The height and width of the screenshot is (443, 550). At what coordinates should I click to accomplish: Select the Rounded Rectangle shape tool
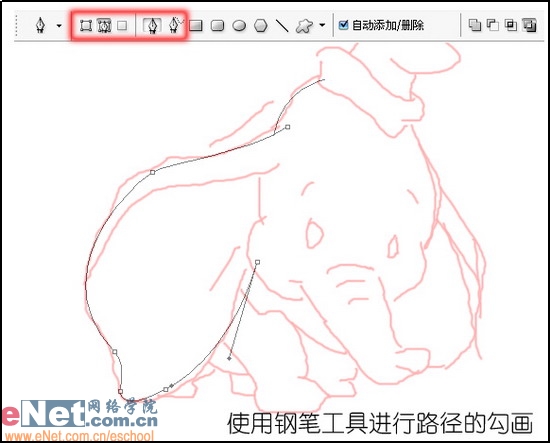[x=217, y=26]
